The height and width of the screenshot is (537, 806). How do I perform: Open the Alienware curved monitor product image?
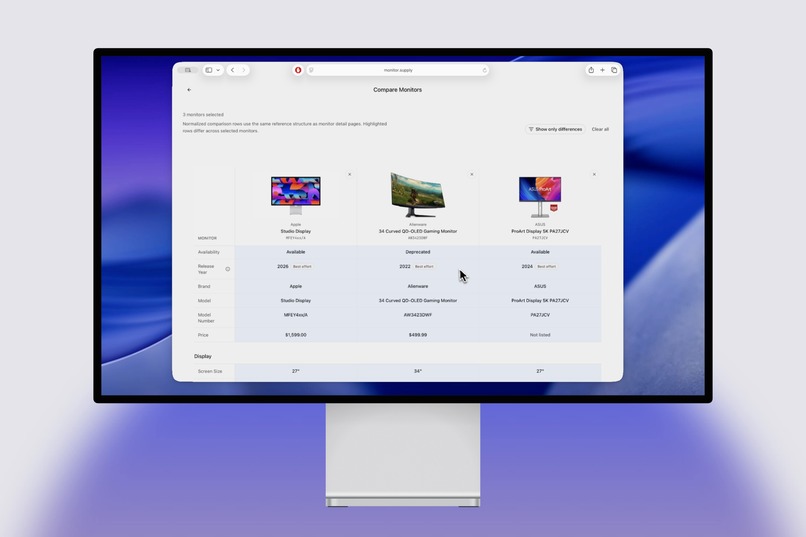click(x=418, y=195)
